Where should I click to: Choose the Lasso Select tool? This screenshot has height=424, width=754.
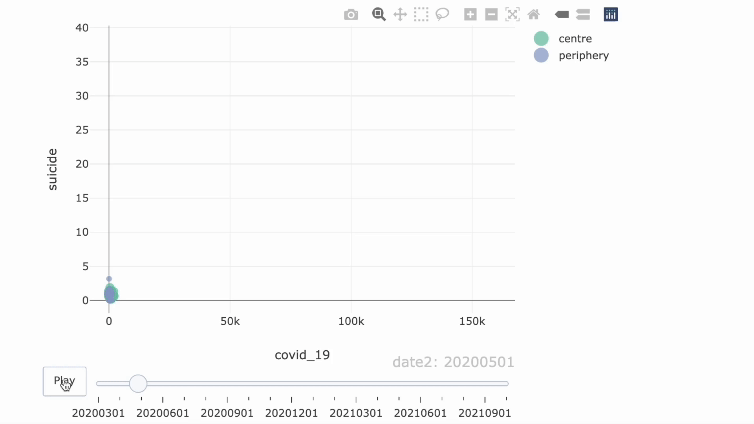(442, 14)
